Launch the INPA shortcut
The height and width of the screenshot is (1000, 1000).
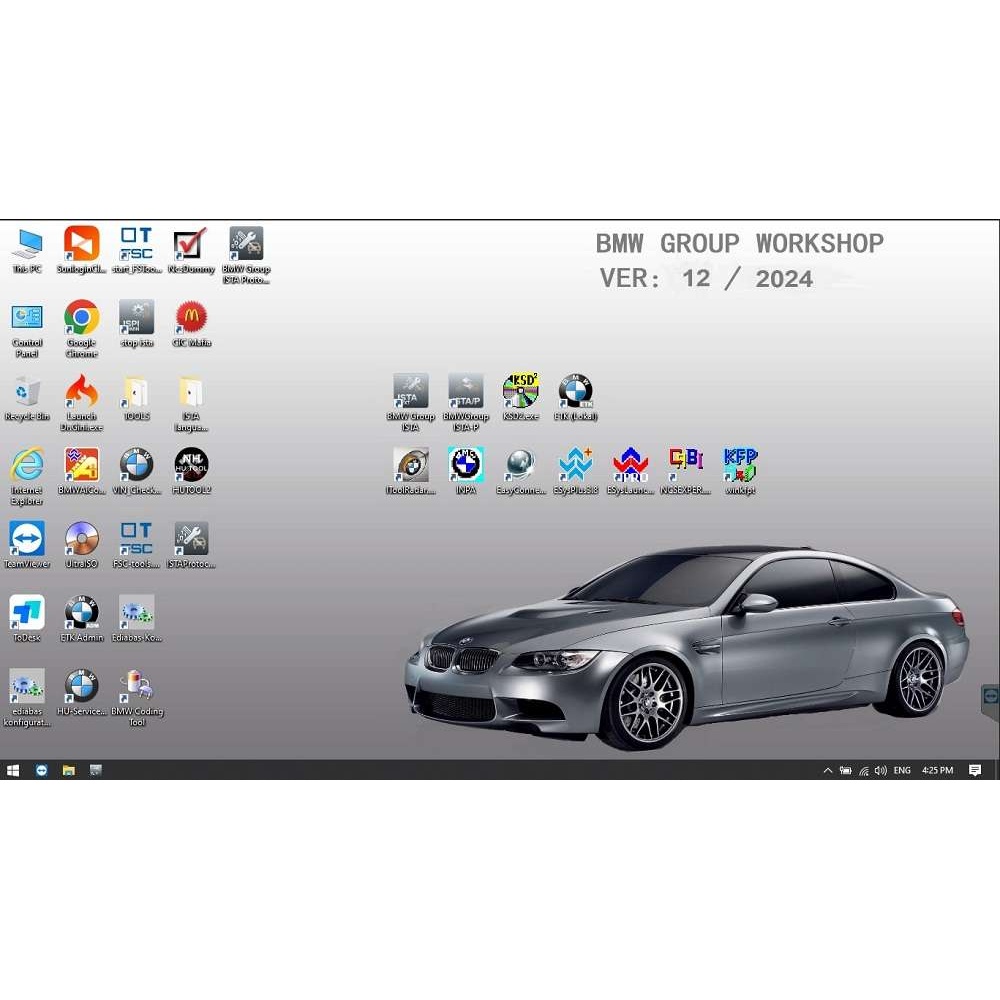[466, 471]
